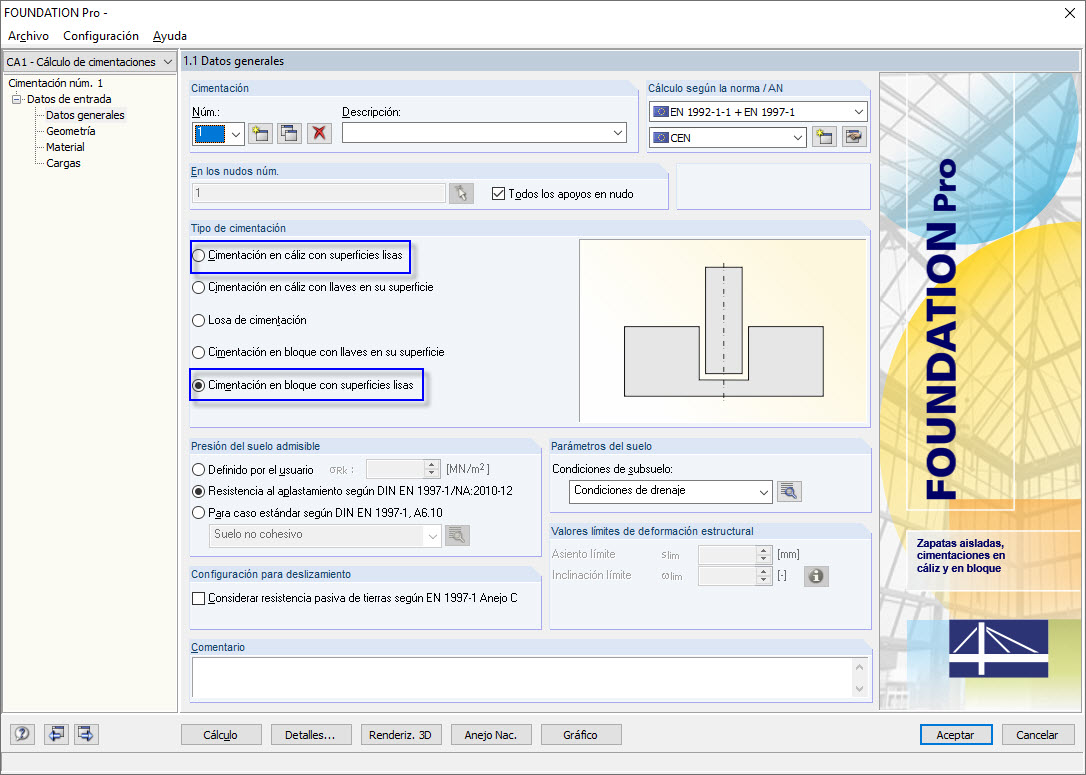1086x775 pixels.
Task: Select Cimentación en cáliz con llaves en su superficie
Action: click(x=199, y=287)
